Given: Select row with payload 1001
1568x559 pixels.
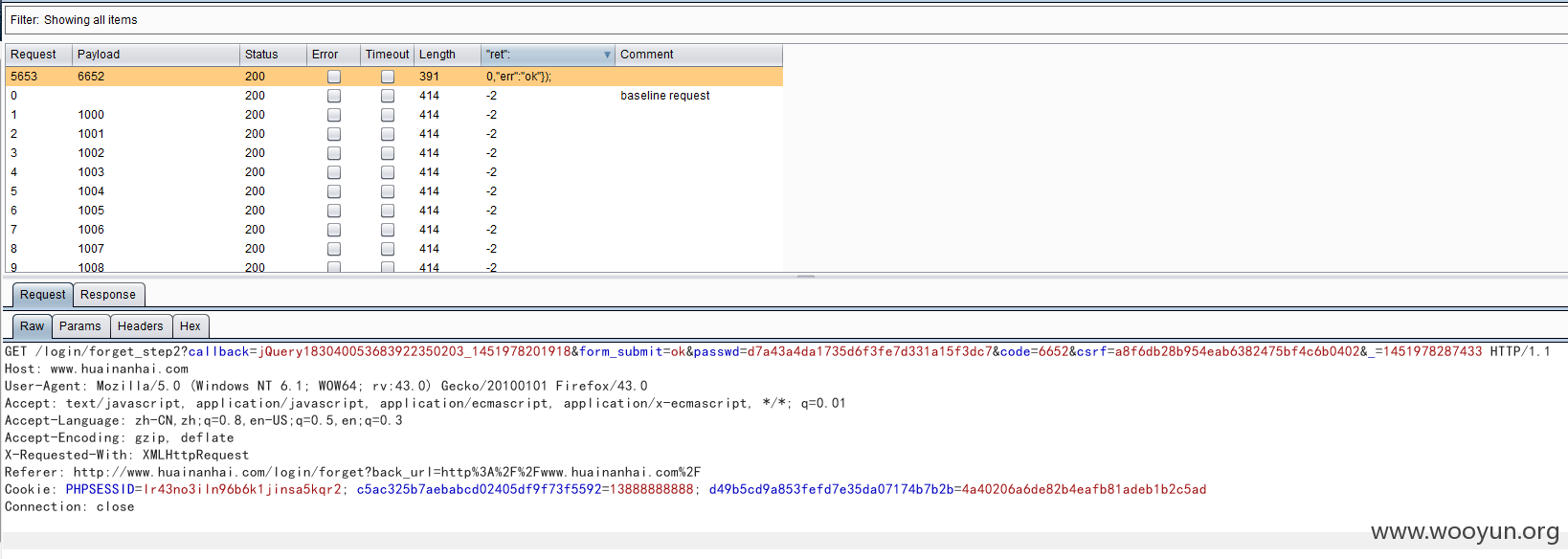Looking at the screenshot, I should (394, 134).
